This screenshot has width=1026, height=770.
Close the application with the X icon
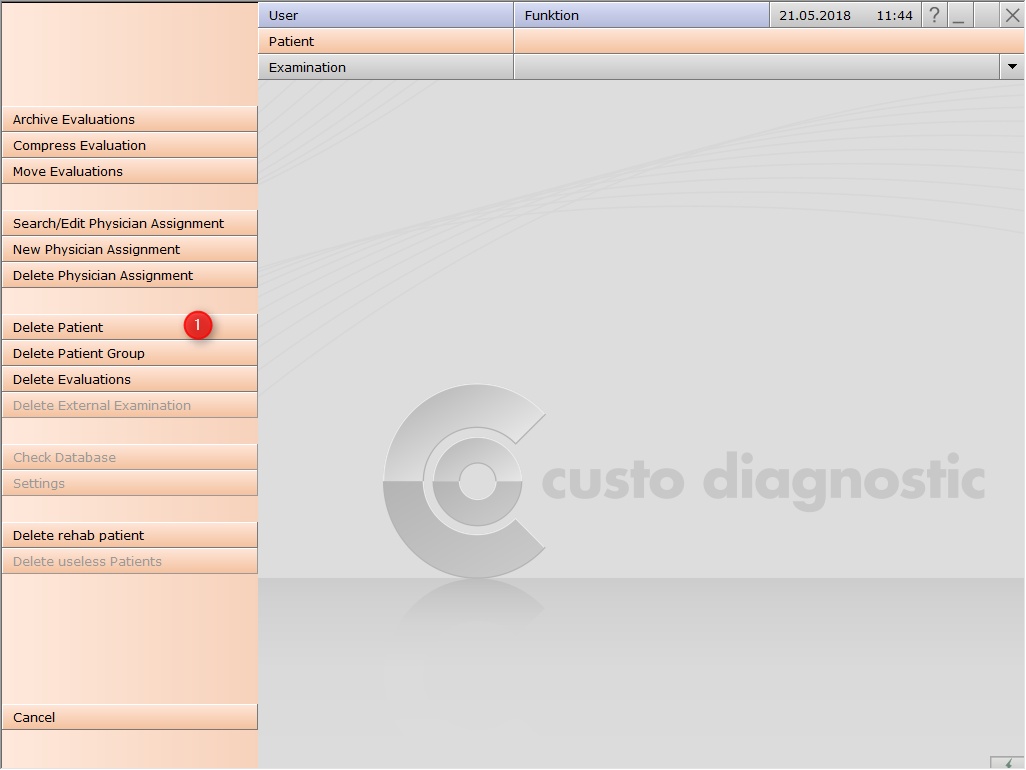[x=1012, y=15]
